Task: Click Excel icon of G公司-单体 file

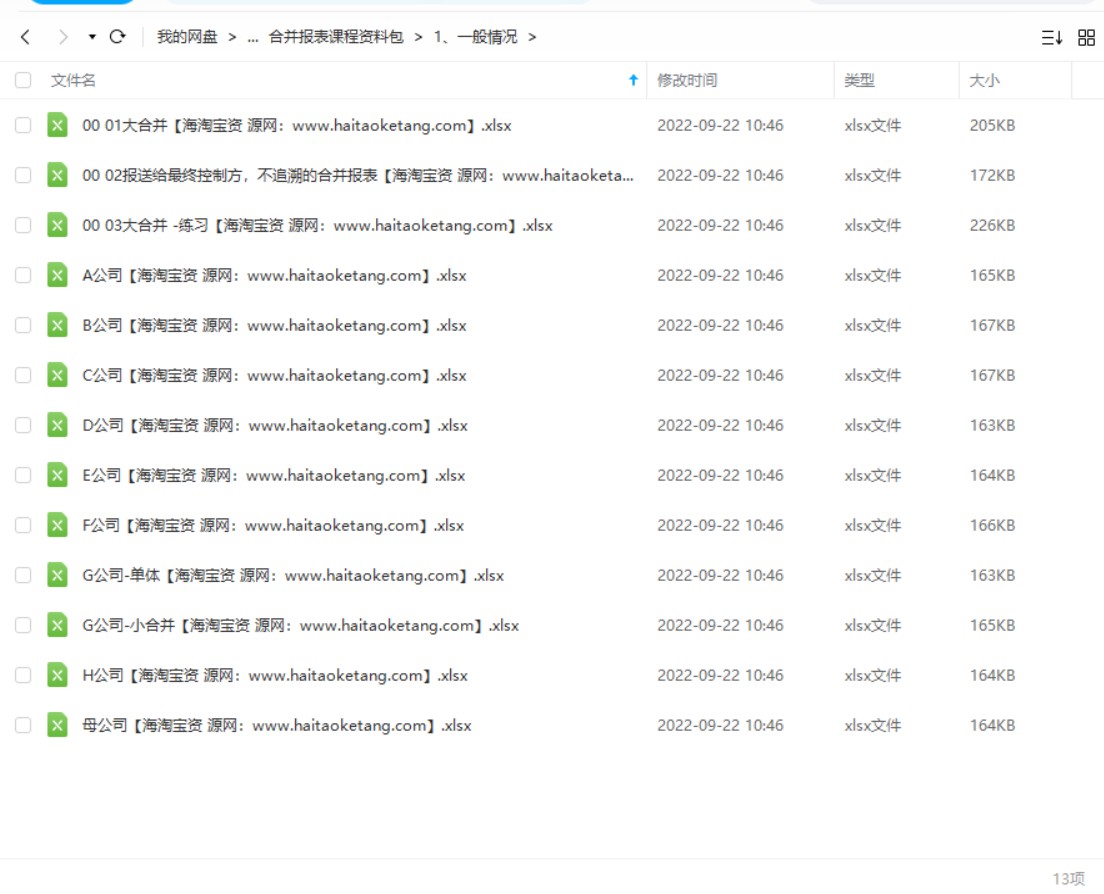Action: [x=57, y=575]
